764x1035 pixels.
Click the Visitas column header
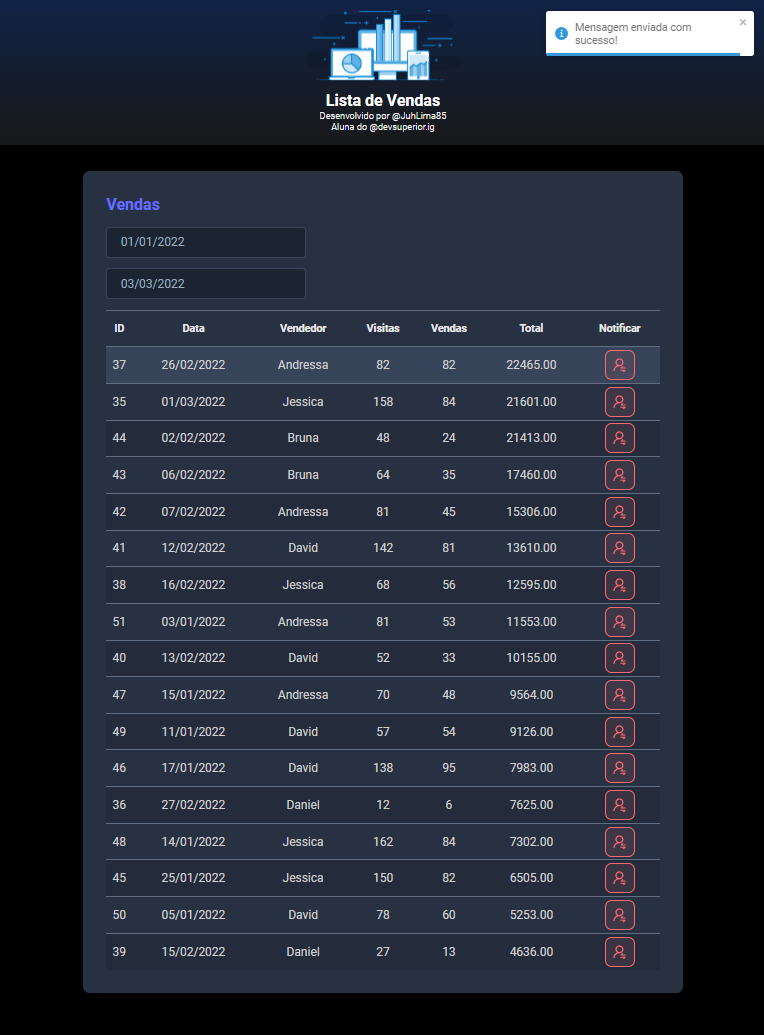(x=383, y=328)
